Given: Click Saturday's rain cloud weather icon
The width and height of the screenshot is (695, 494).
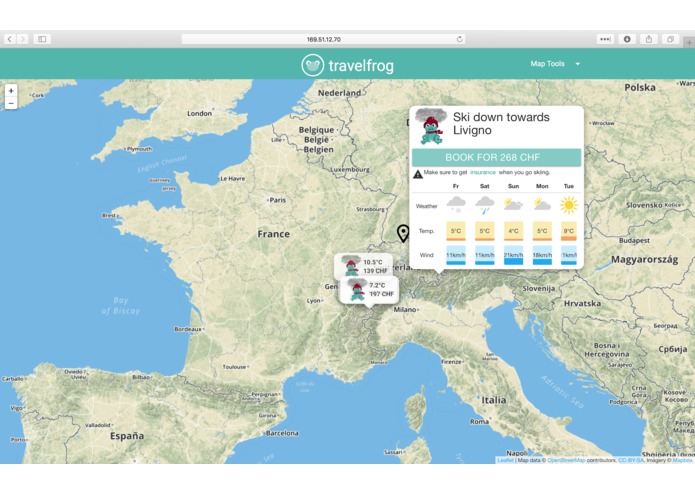Looking at the screenshot, I should coord(484,205).
